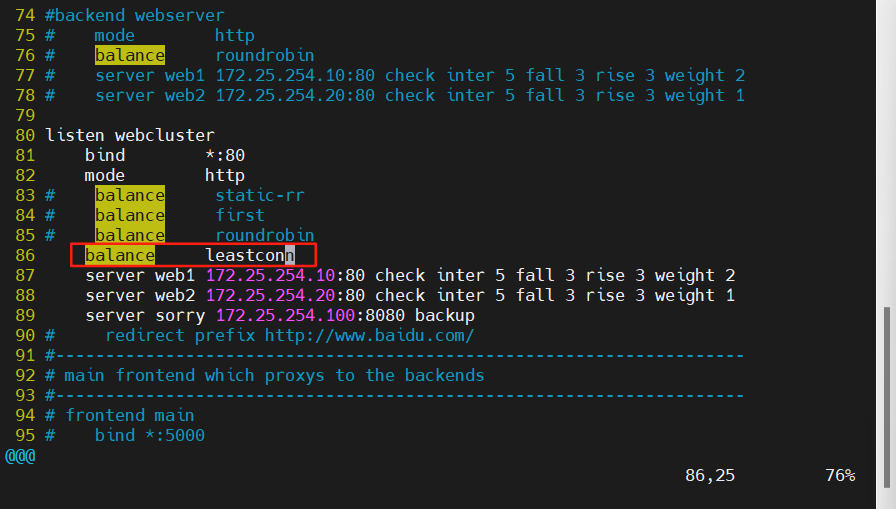Click 'web2' on line 88
Screen dimensions: 896x509
(175, 295)
